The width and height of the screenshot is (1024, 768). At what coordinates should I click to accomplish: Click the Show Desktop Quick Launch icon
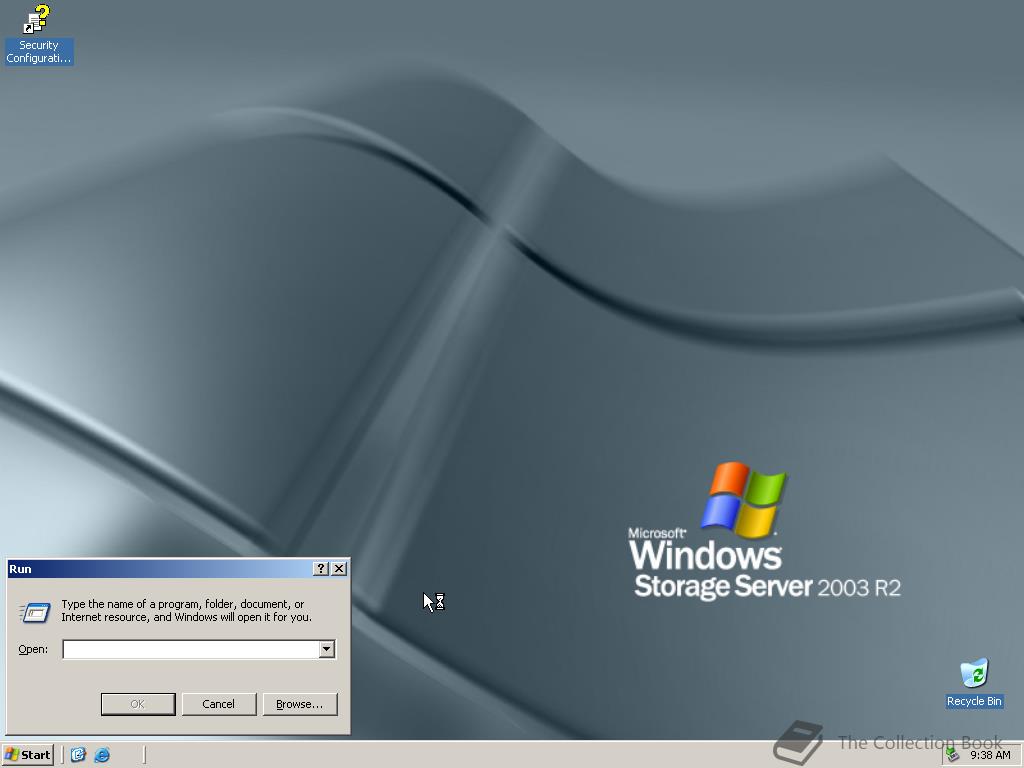(x=78, y=755)
